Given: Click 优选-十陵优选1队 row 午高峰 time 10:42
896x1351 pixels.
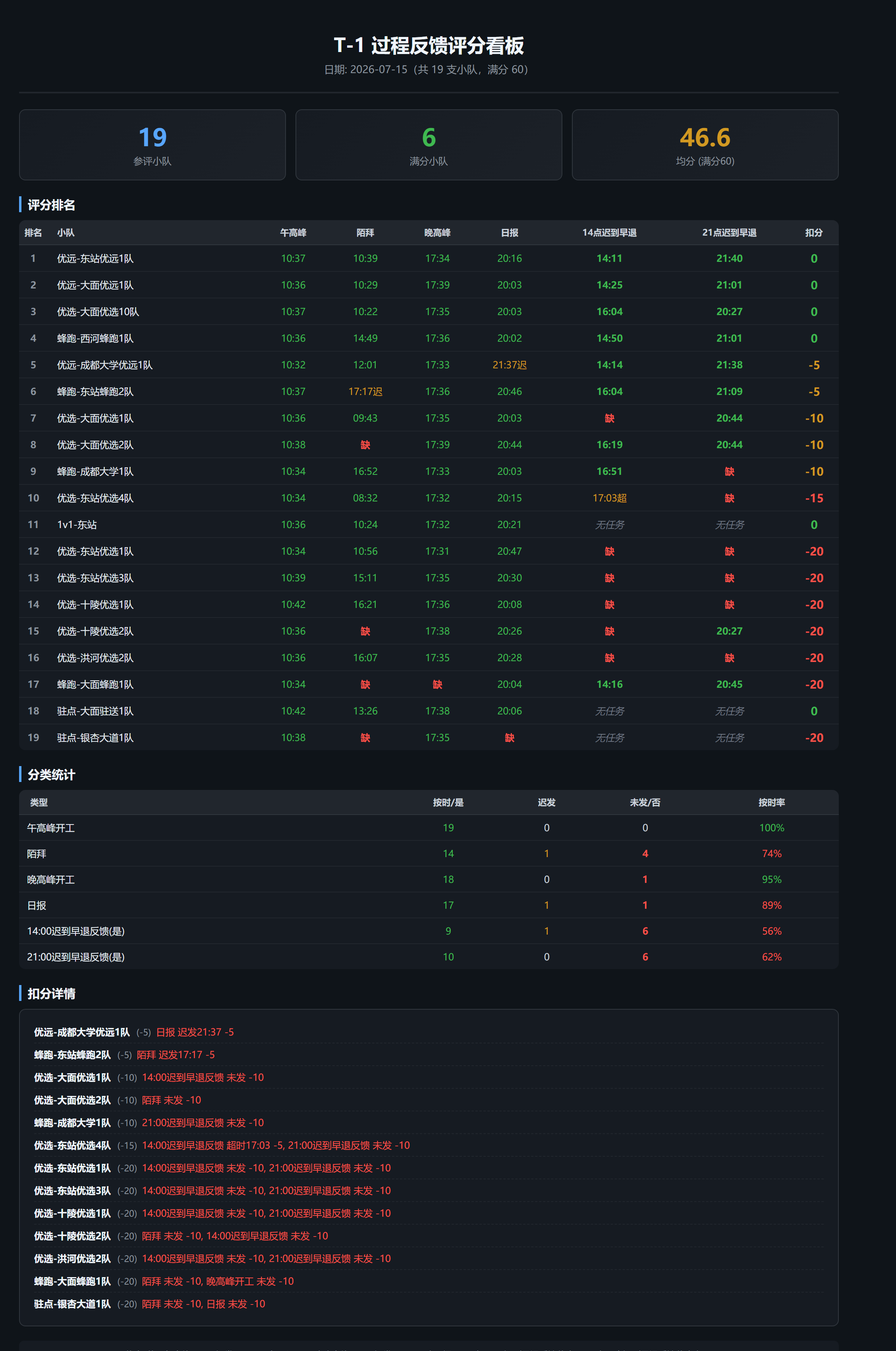Looking at the screenshot, I should (x=293, y=604).
